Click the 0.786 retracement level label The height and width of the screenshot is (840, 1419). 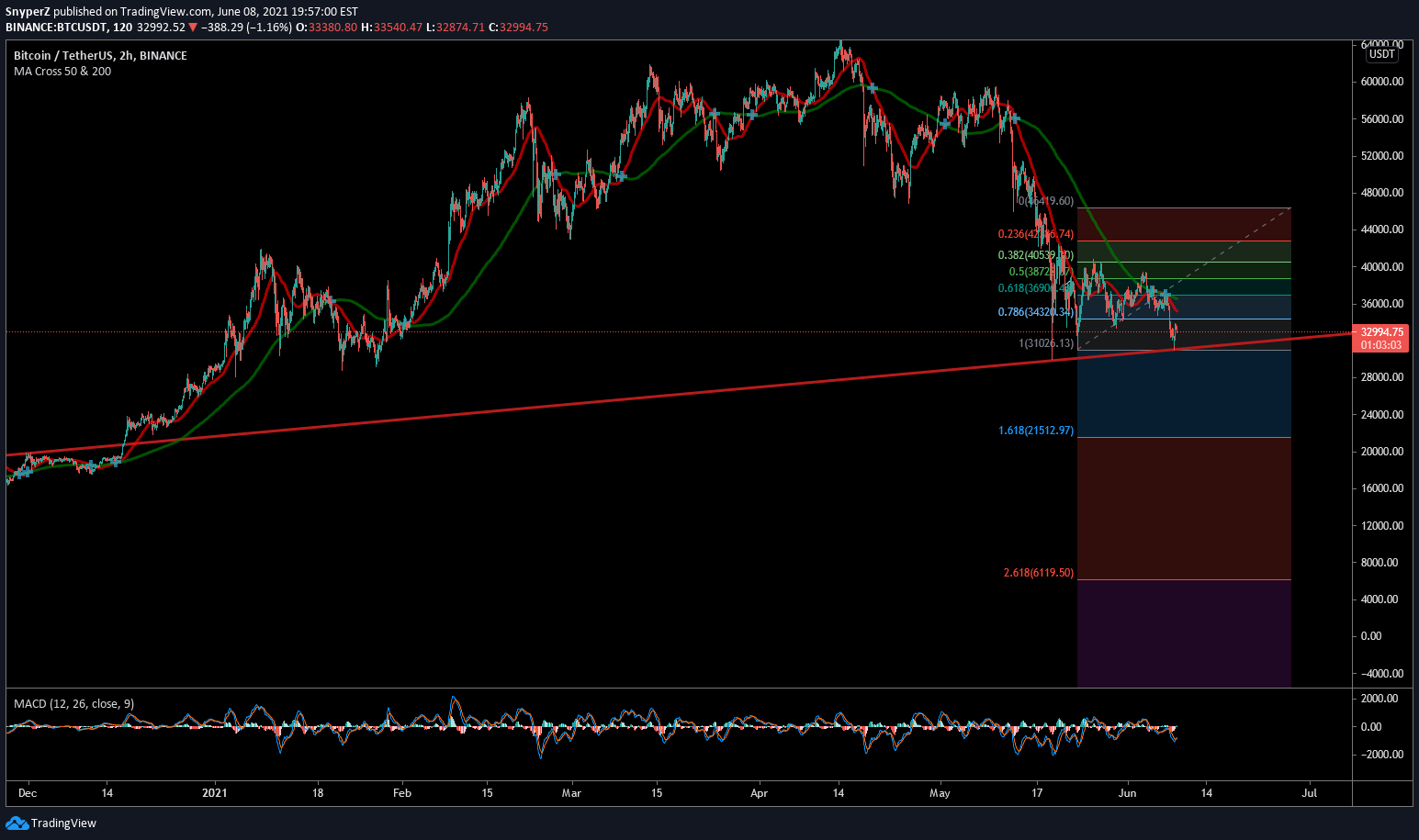[1033, 312]
